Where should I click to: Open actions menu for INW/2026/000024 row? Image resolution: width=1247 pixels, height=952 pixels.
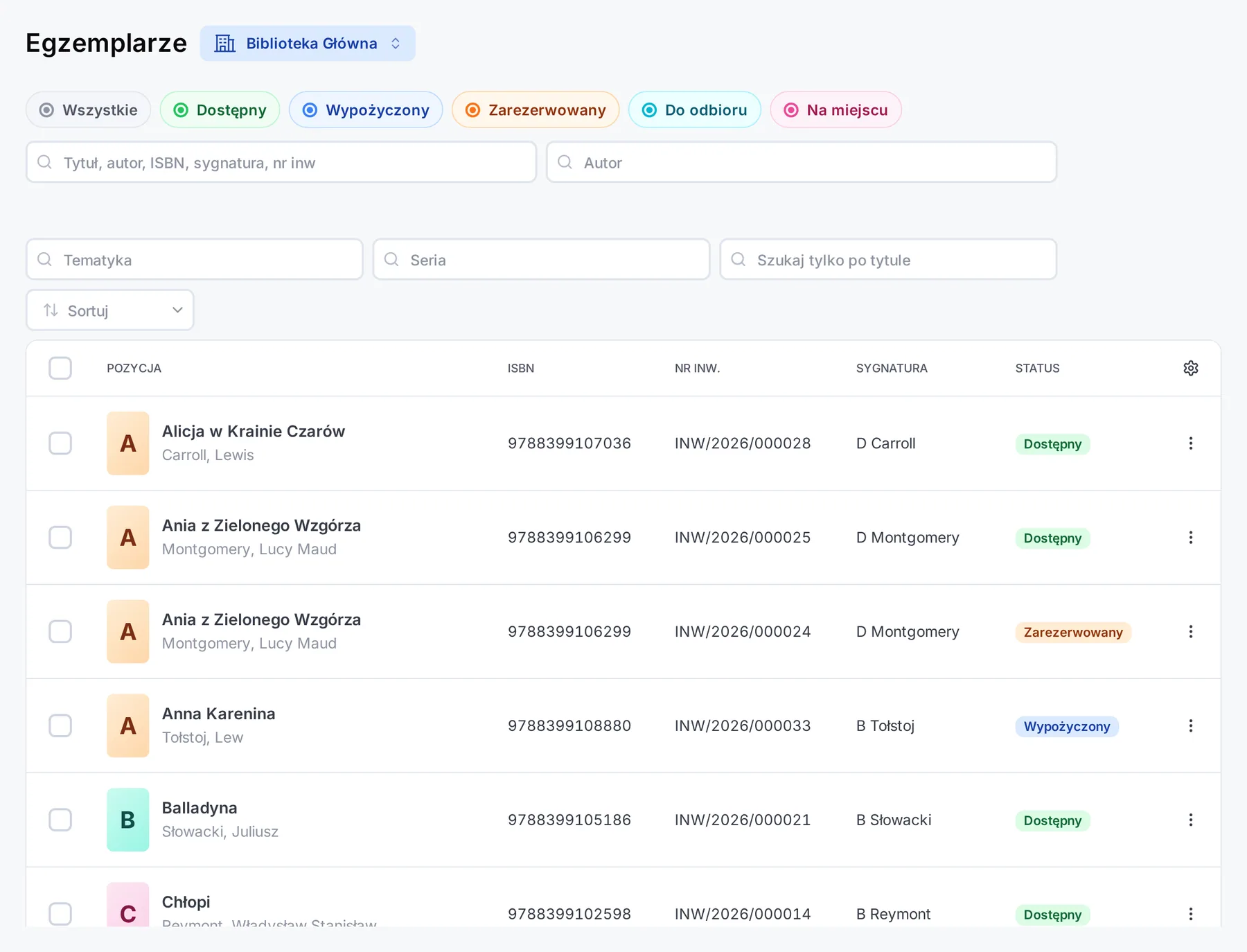[1190, 632]
